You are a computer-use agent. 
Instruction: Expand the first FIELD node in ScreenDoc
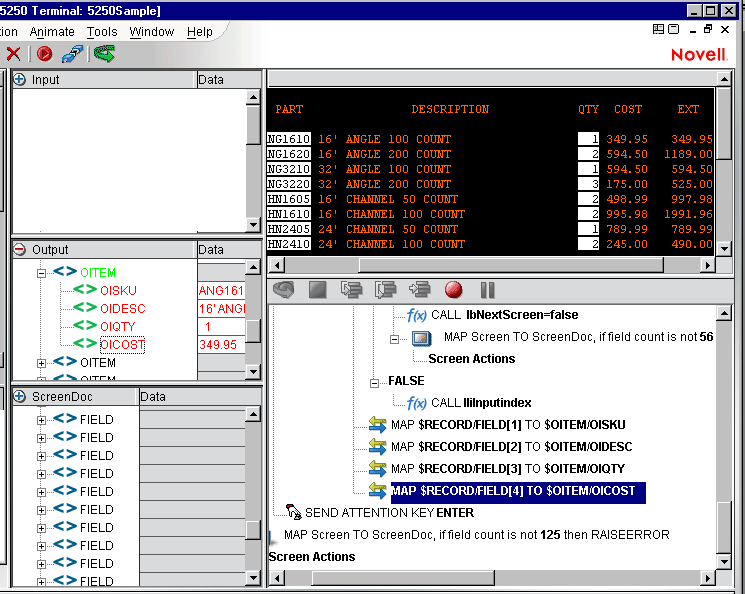42,419
